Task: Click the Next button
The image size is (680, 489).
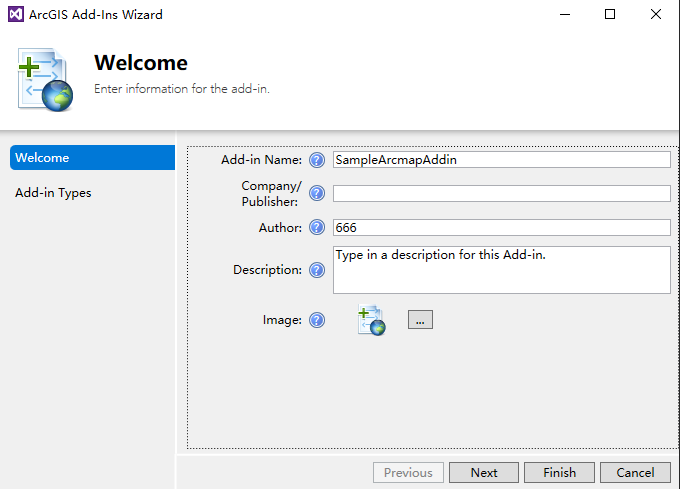Action: click(484, 473)
